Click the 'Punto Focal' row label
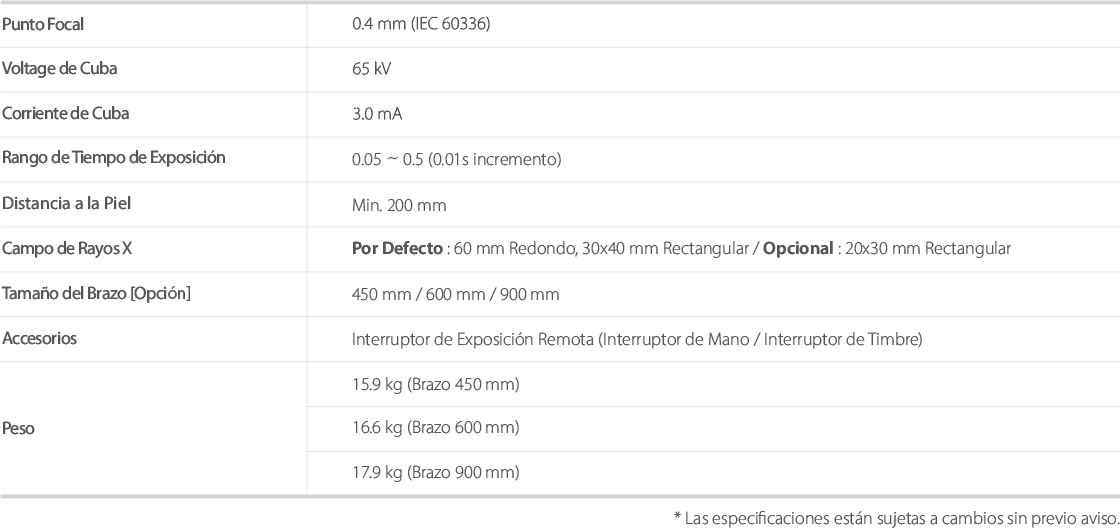 (43, 24)
